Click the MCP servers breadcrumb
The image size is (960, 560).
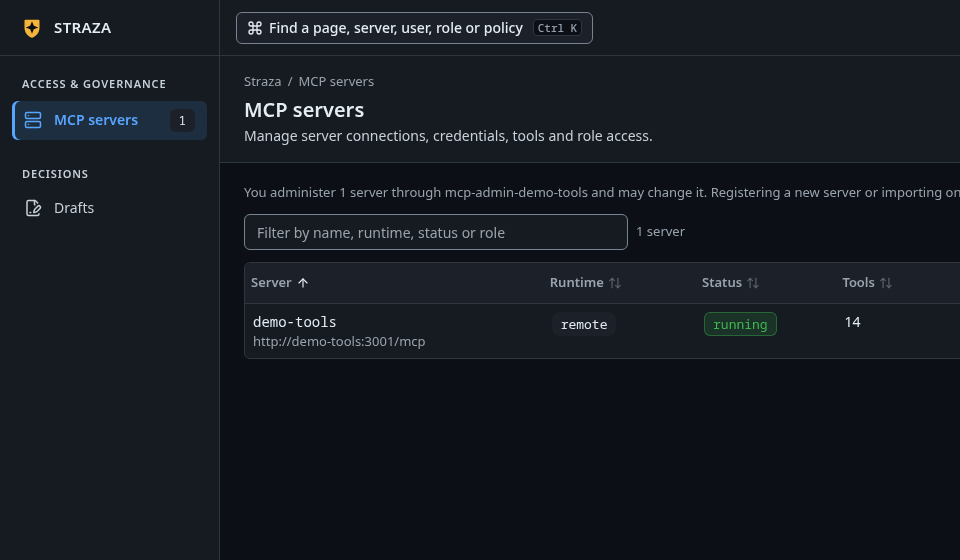(x=336, y=81)
